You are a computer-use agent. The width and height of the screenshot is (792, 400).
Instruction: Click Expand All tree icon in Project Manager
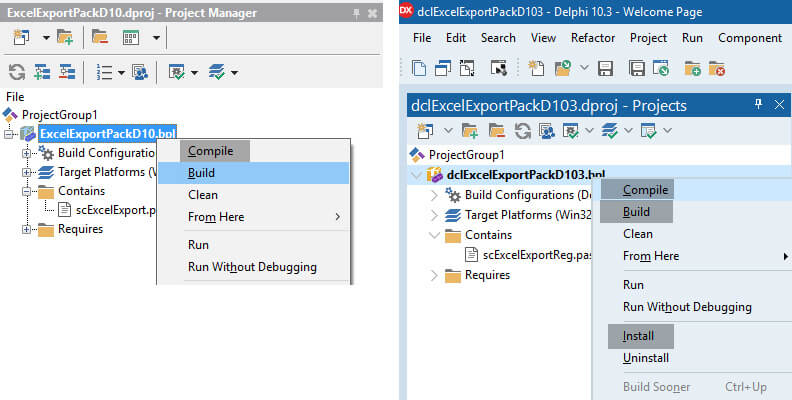point(42,72)
